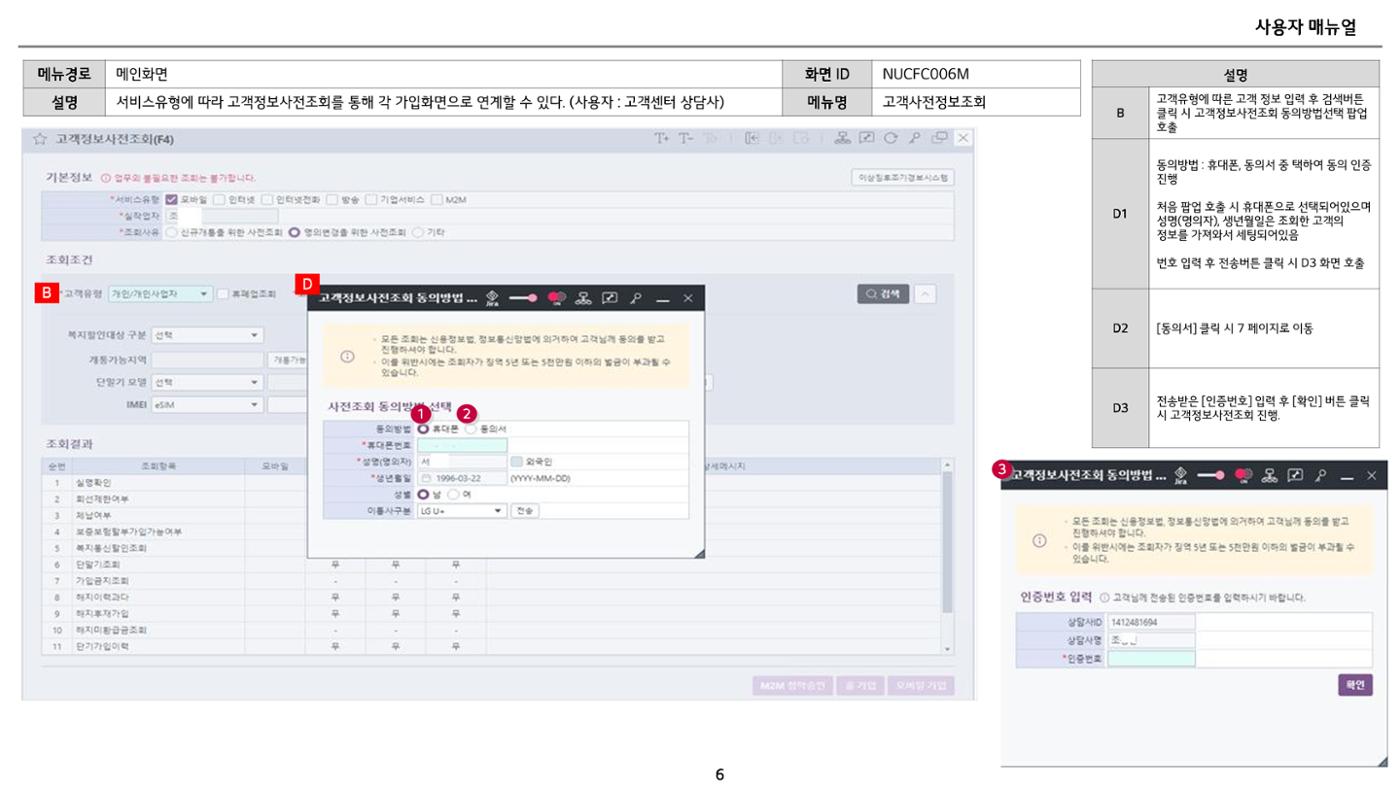Collapse the 조회조건 section with chevron

coord(926,294)
